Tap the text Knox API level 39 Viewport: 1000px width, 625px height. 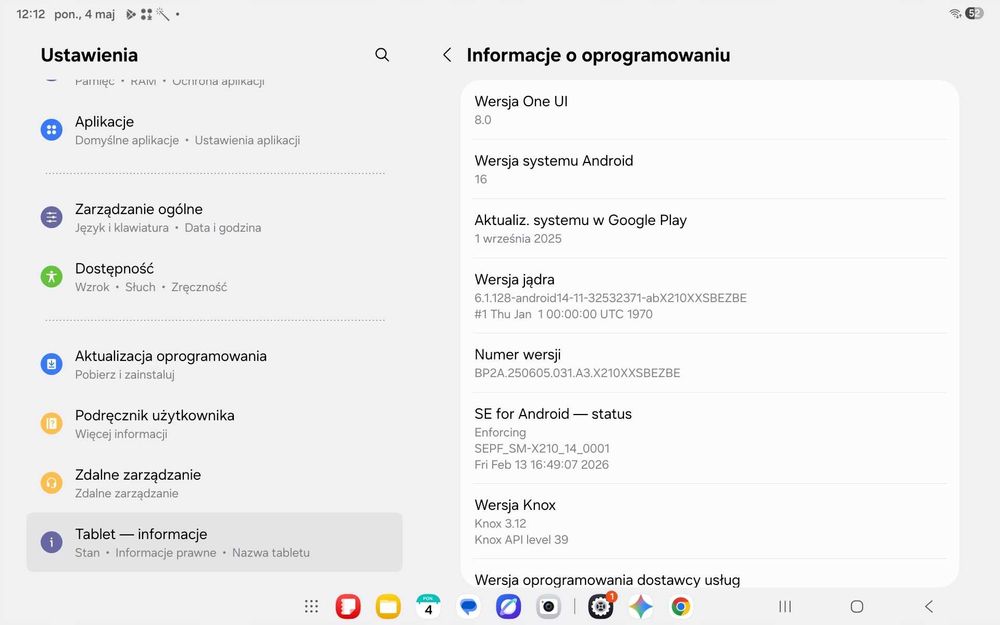tap(521, 540)
